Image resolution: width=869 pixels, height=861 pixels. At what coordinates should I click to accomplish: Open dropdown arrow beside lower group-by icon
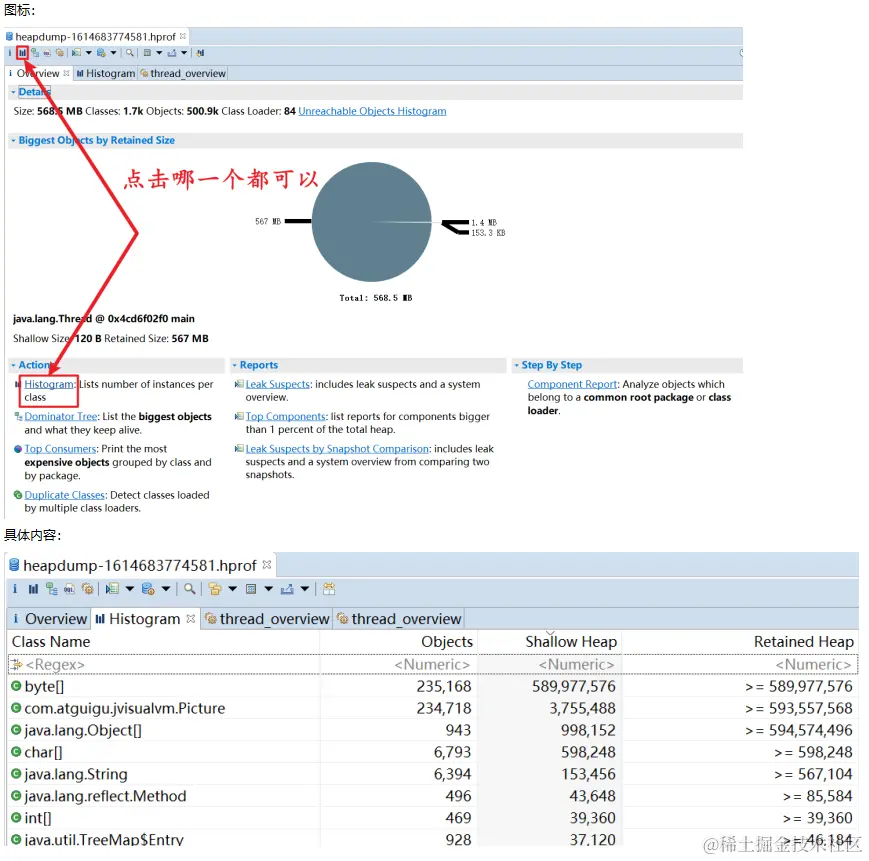point(233,589)
